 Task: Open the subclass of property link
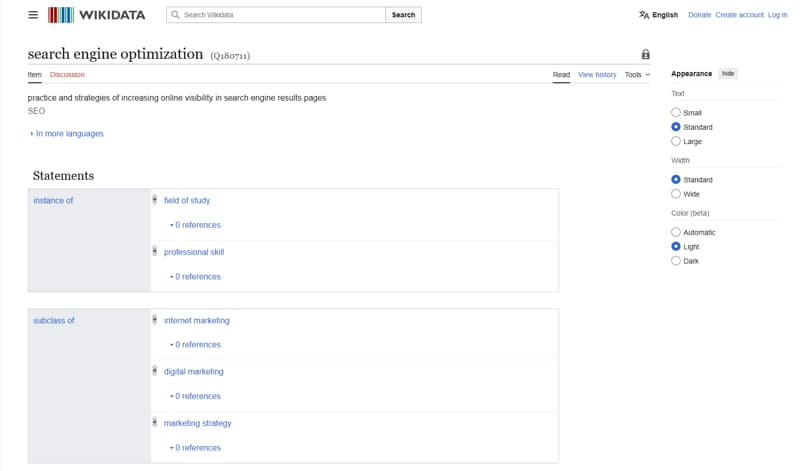pyautogui.click(x=54, y=320)
